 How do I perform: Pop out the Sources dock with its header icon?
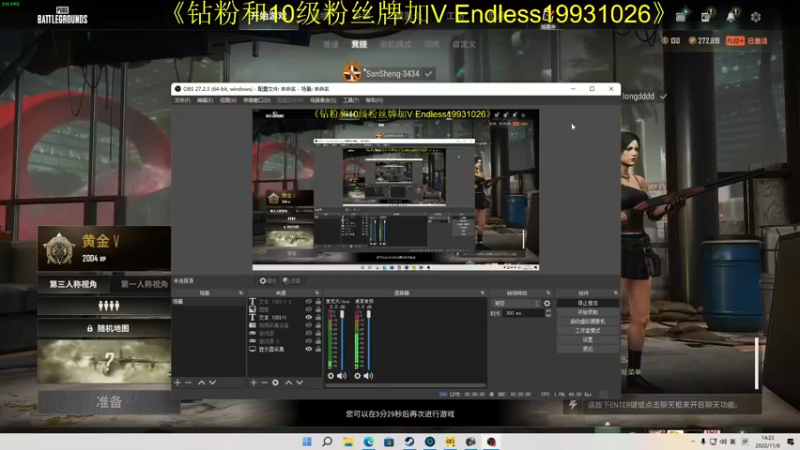(x=317, y=293)
